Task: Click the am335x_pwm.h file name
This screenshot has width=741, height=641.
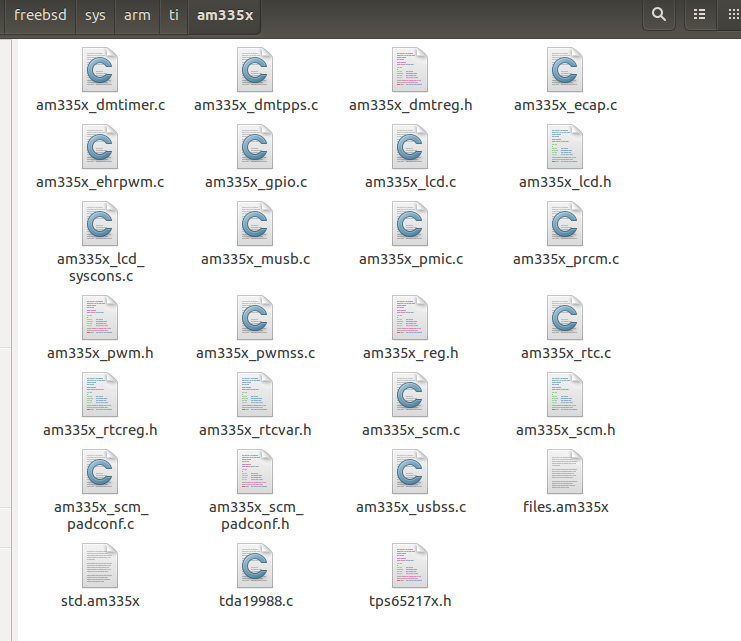Action: (x=100, y=353)
